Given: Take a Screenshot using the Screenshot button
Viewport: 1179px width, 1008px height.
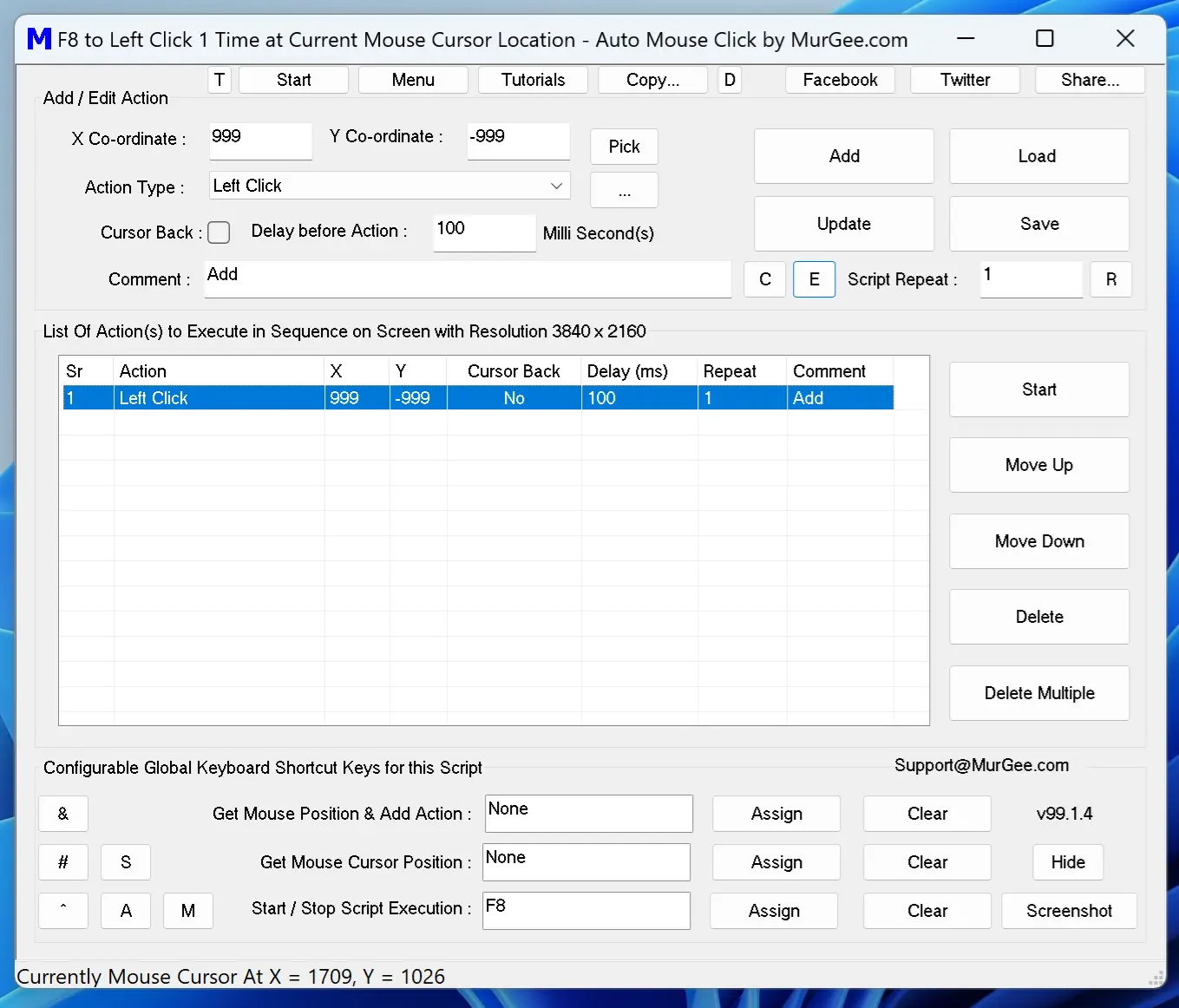Looking at the screenshot, I should point(1069,911).
